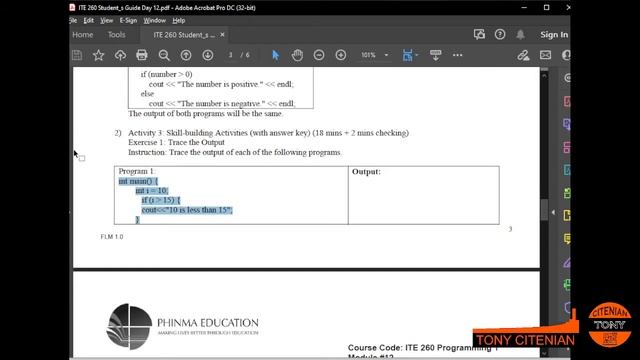Click the PHINMA EDUCATION logo

[182, 327]
